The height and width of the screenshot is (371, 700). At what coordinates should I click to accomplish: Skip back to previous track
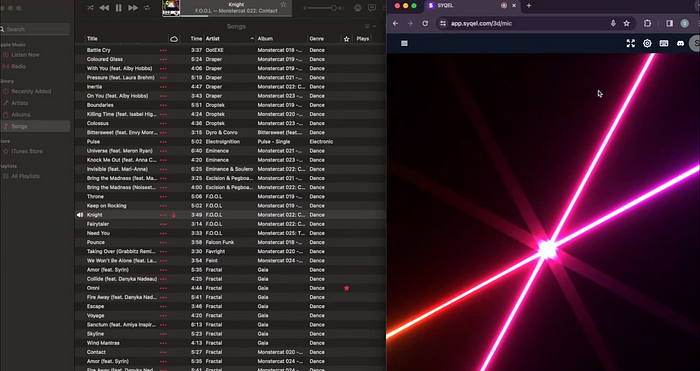104,8
